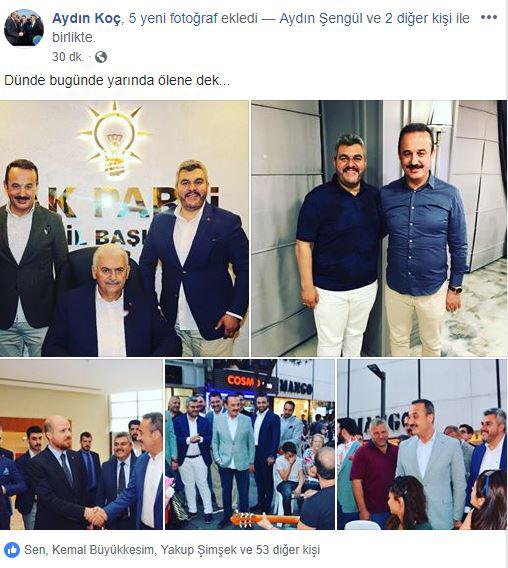Open the 30 dk. post timestamp

click(x=68, y=57)
